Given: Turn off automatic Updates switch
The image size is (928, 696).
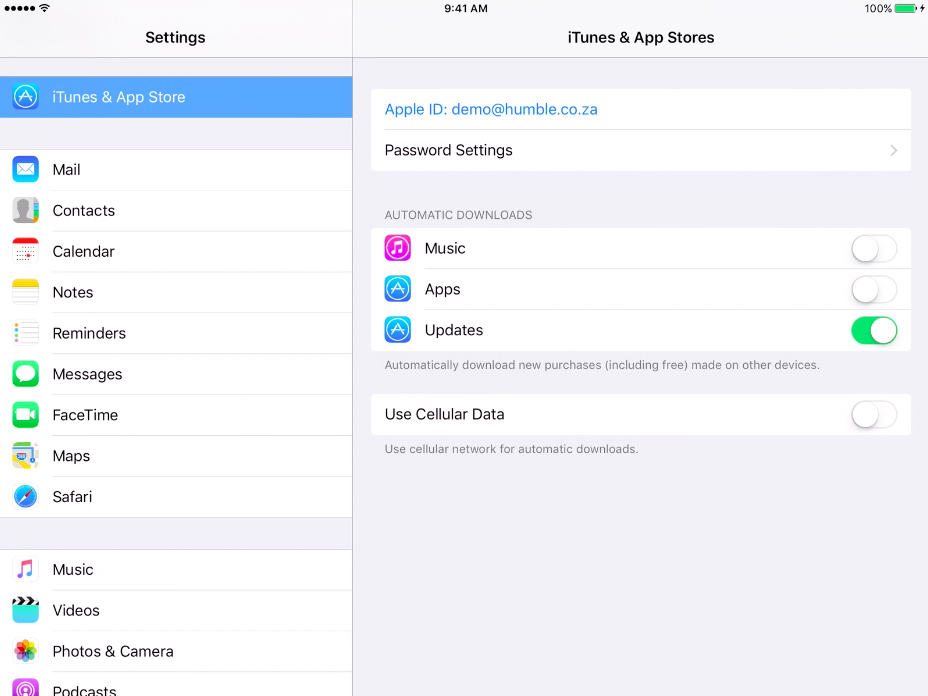Looking at the screenshot, I should coord(874,330).
